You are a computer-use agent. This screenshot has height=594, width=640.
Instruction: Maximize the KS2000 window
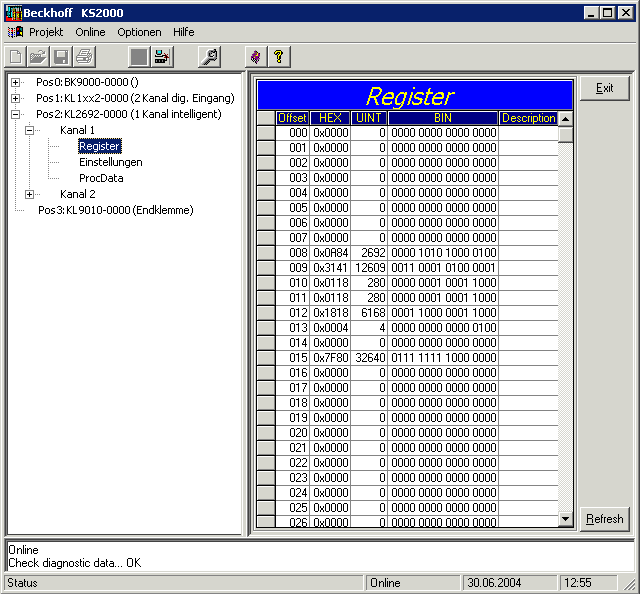(x=607, y=13)
